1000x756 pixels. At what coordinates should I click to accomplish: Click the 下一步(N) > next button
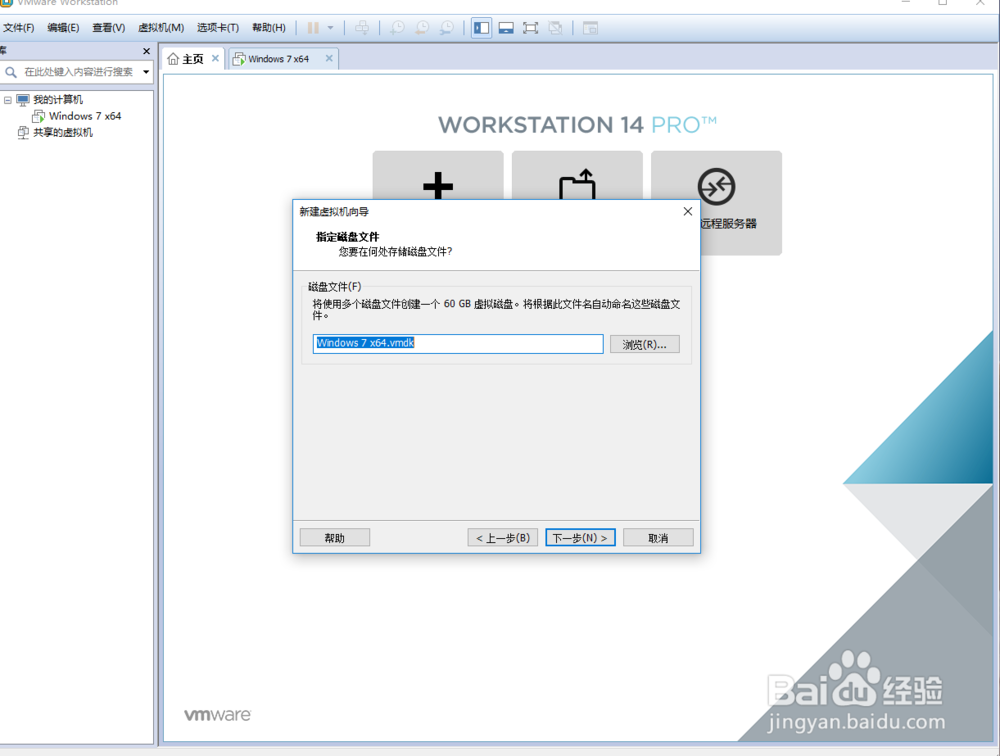click(580, 538)
